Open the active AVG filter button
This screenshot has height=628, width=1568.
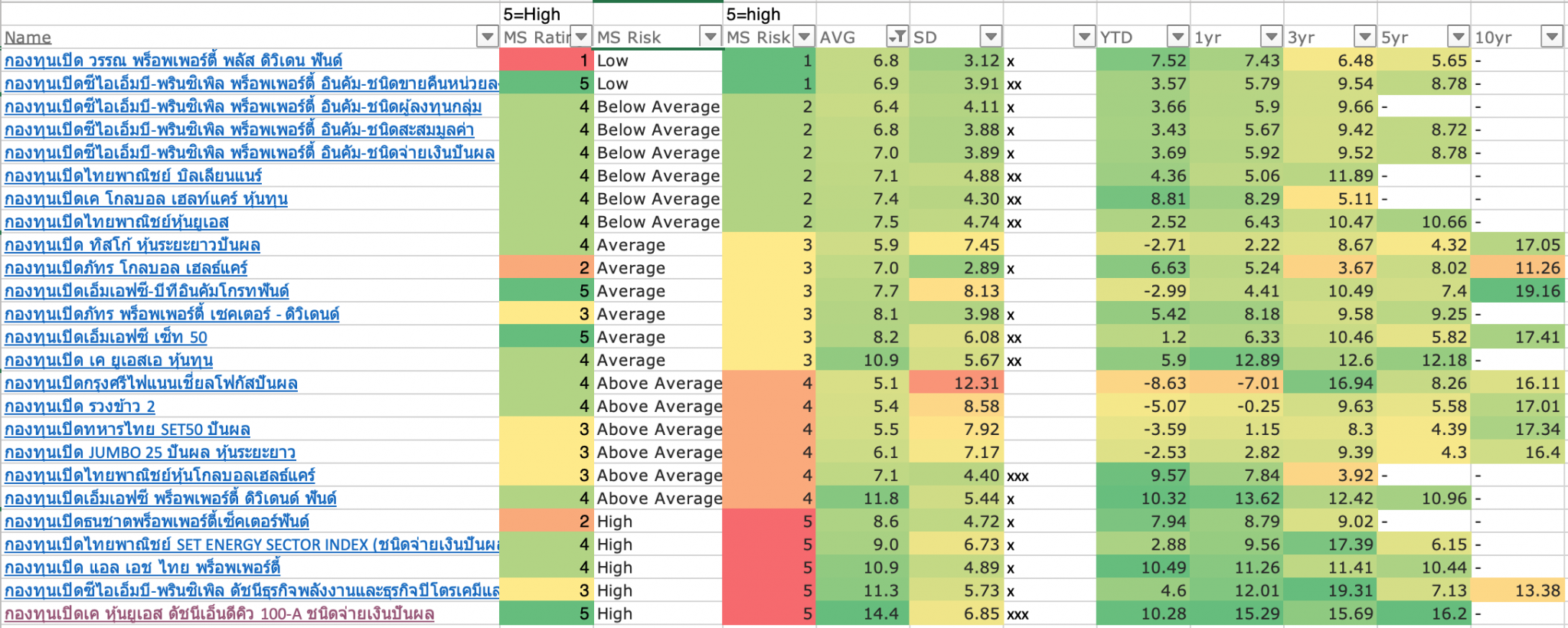(897, 37)
